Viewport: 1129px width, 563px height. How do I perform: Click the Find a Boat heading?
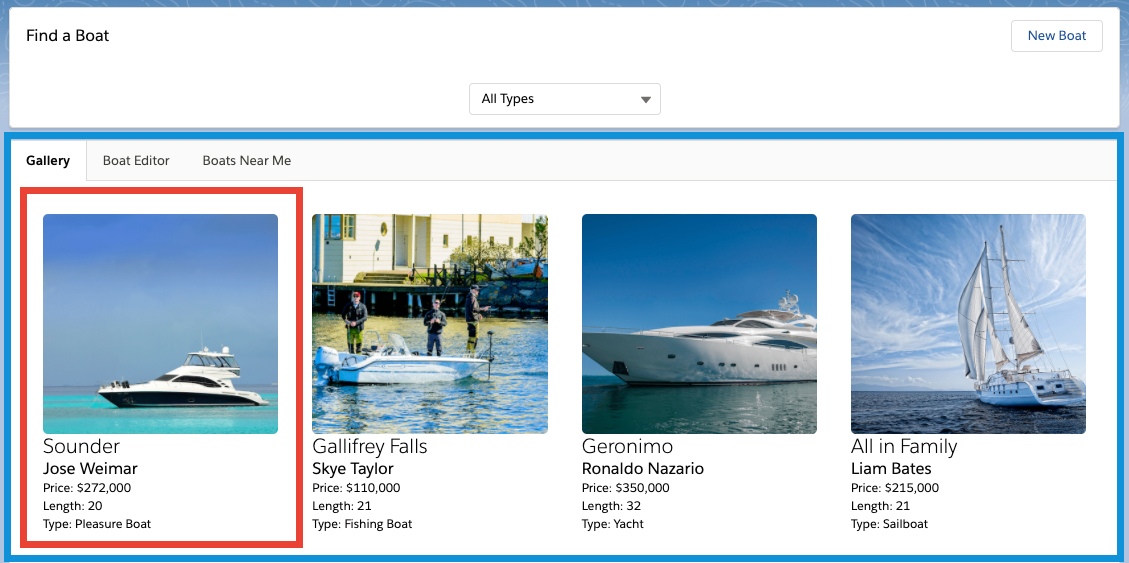coord(68,35)
